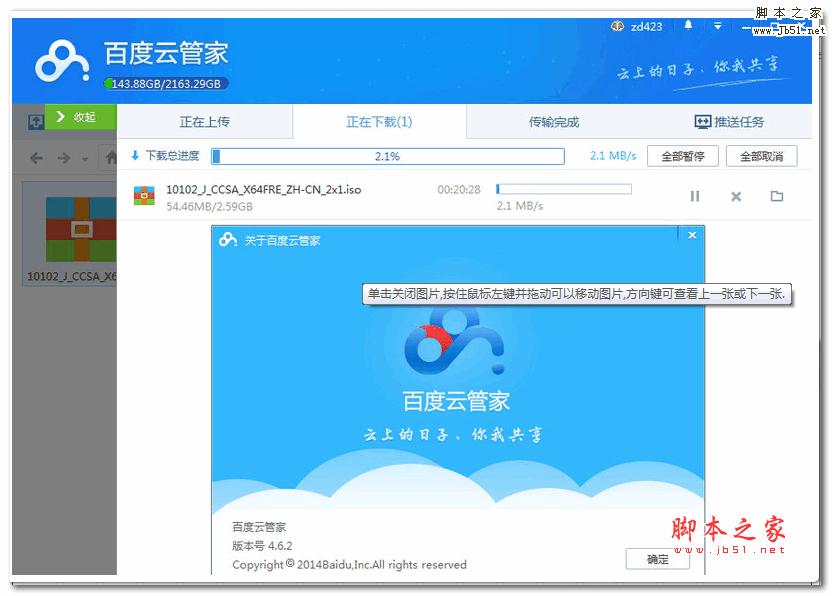Click the 下载总进度 label
Screen dimensions: 832x596
point(172,156)
